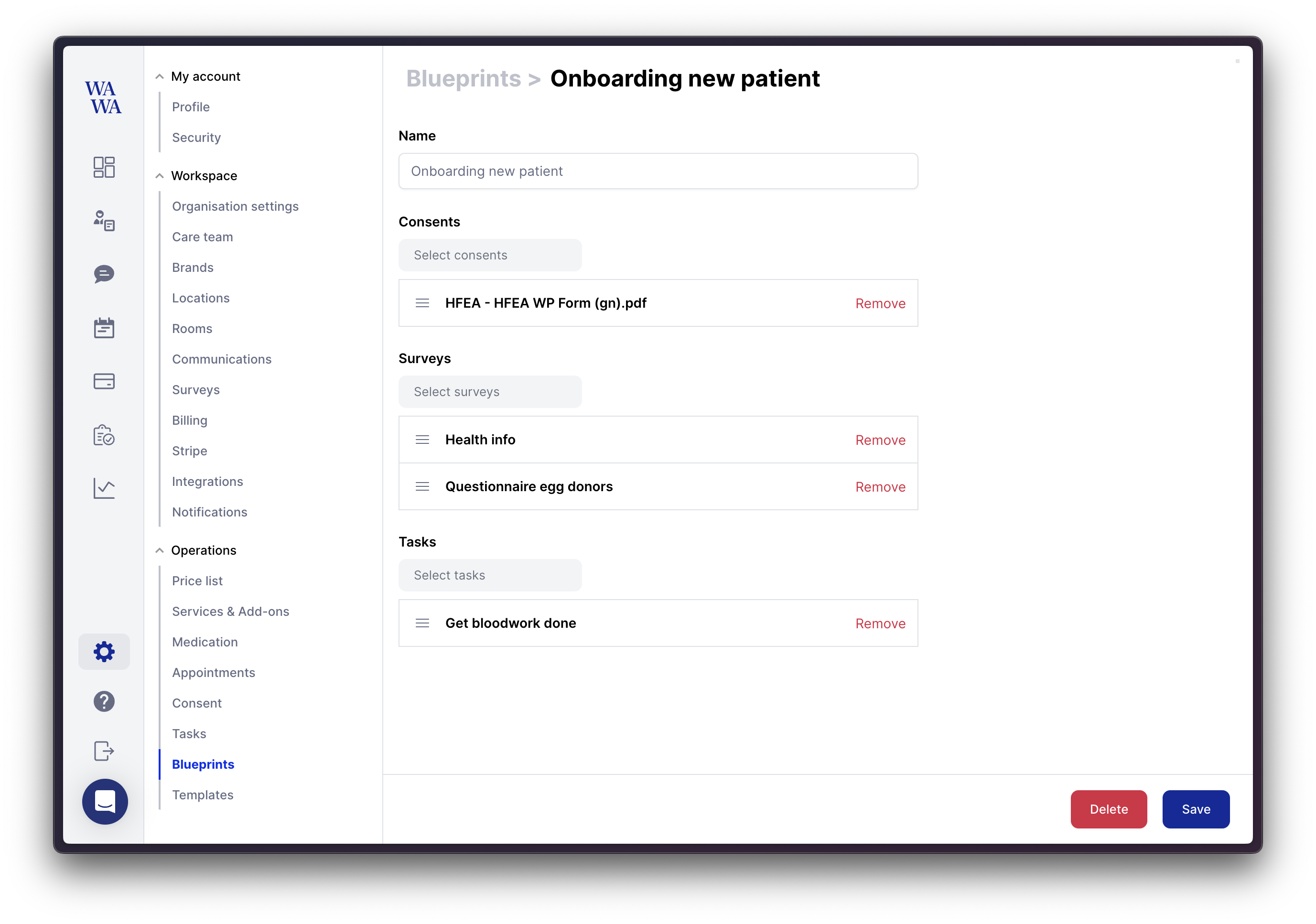Open the Select surveys dropdown

tap(489, 391)
